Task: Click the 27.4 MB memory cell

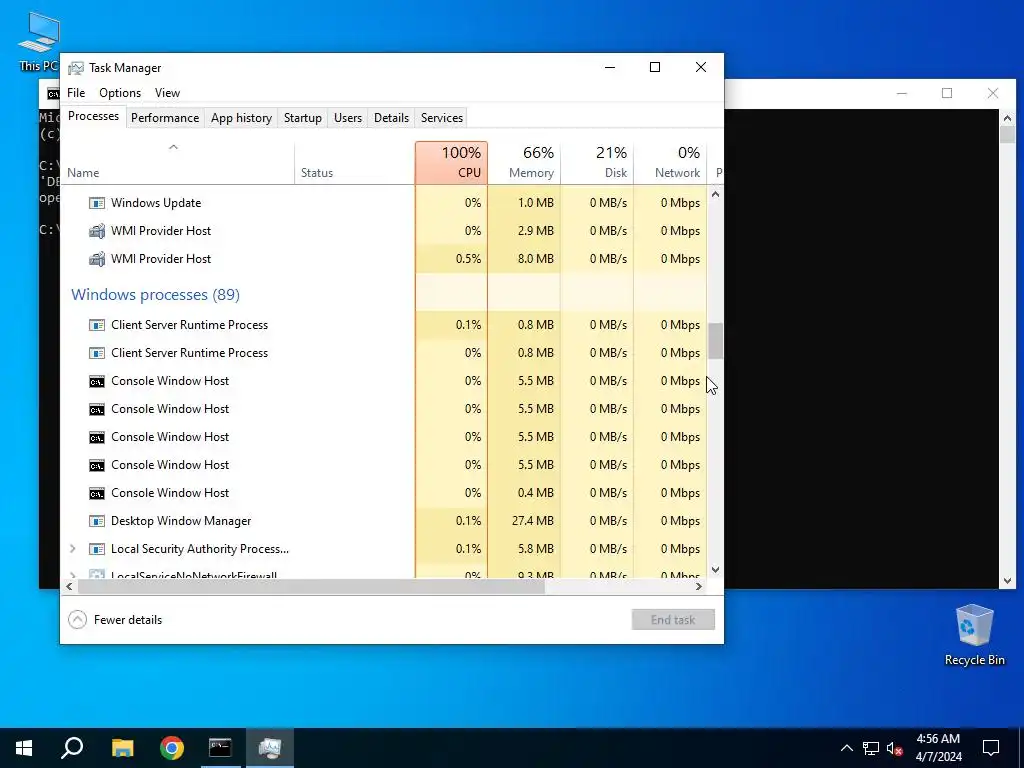Action: [524, 521]
